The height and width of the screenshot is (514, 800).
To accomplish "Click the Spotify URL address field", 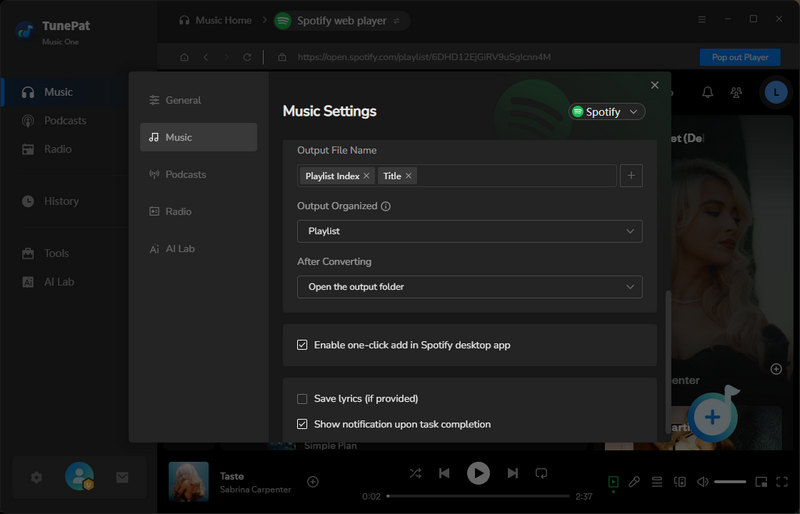I will [x=423, y=57].
